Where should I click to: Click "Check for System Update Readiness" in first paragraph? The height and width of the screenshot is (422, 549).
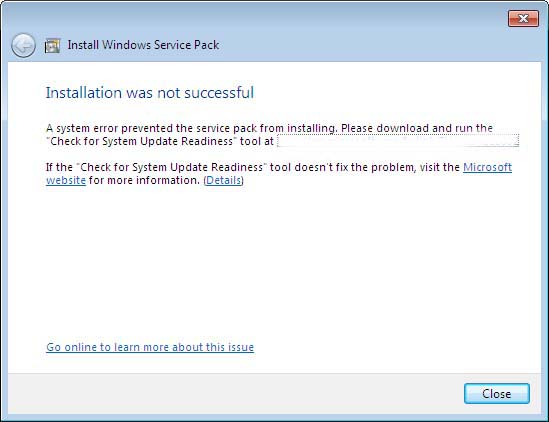(x=141, y=141)
